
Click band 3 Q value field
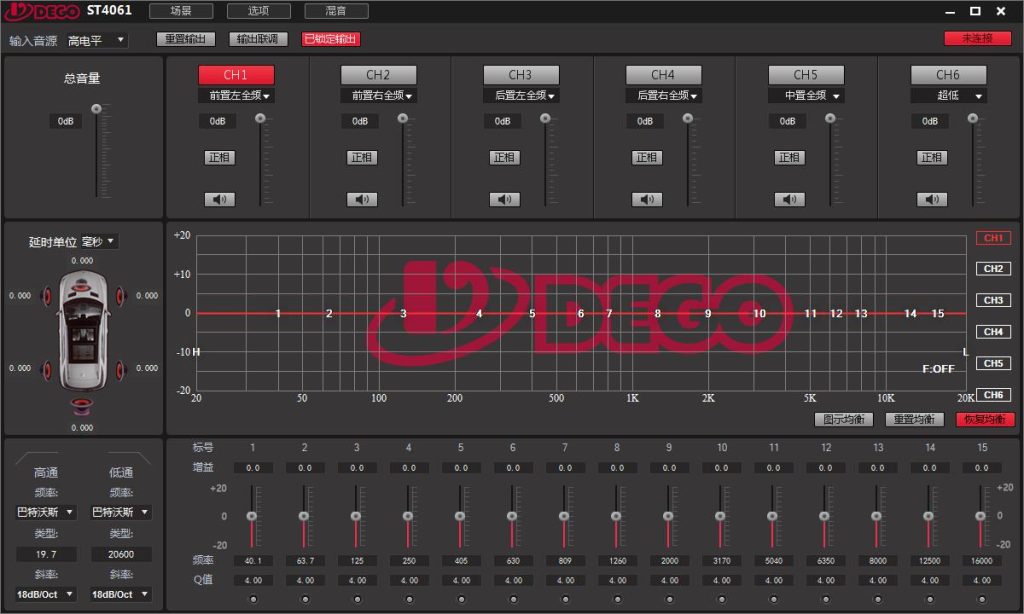click(x=357, y=580)
